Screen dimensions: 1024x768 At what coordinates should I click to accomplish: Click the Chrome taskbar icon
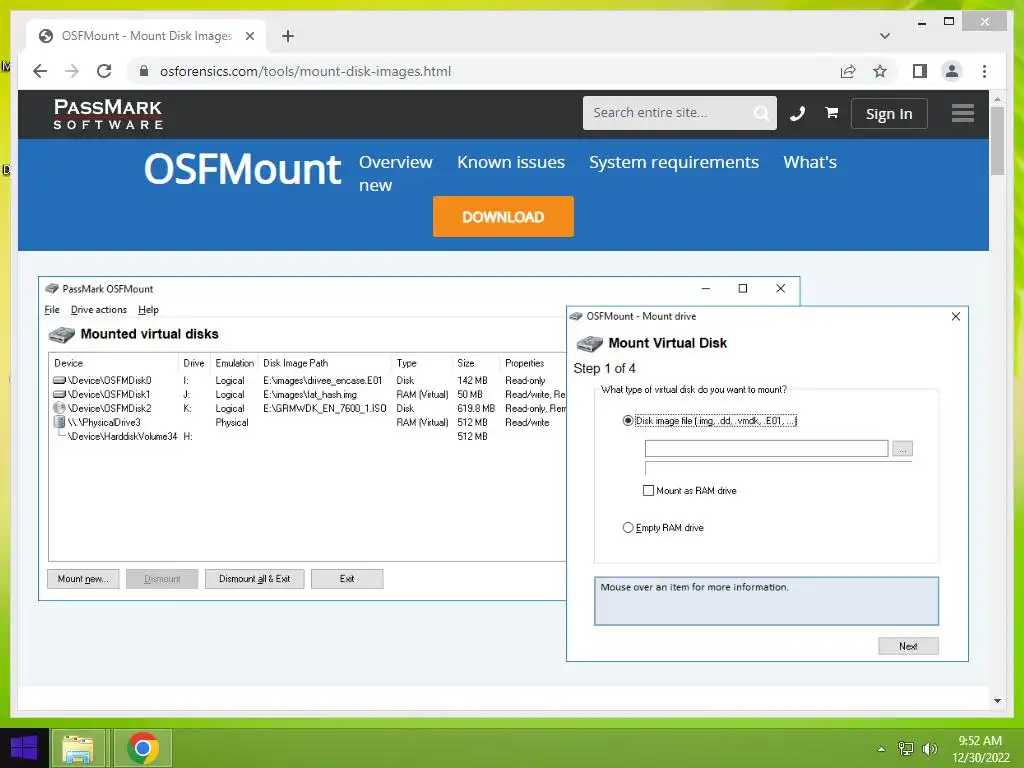[143, 748]
